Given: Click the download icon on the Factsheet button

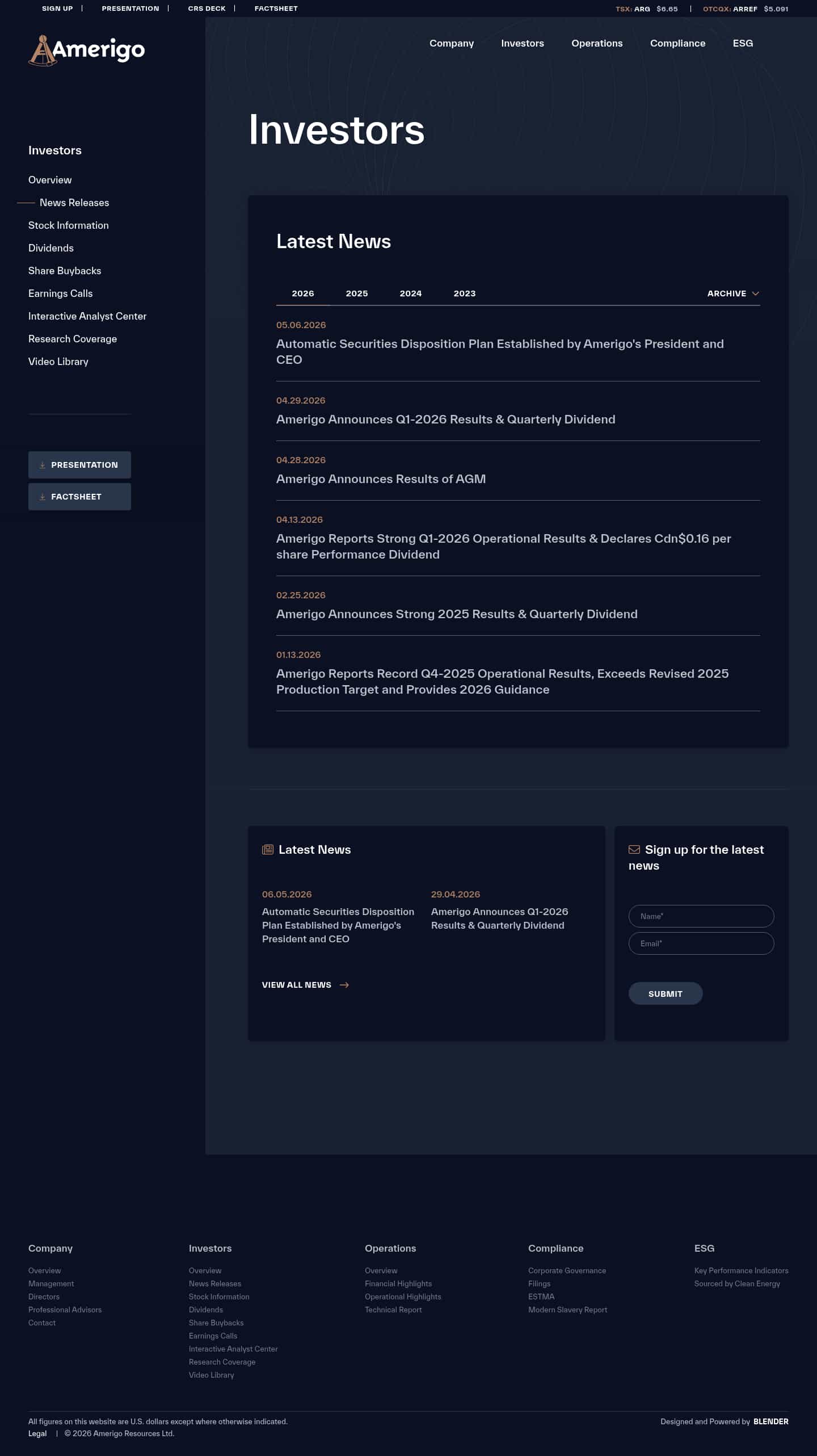Looking at the screenshot, I should tap(43, 497).
